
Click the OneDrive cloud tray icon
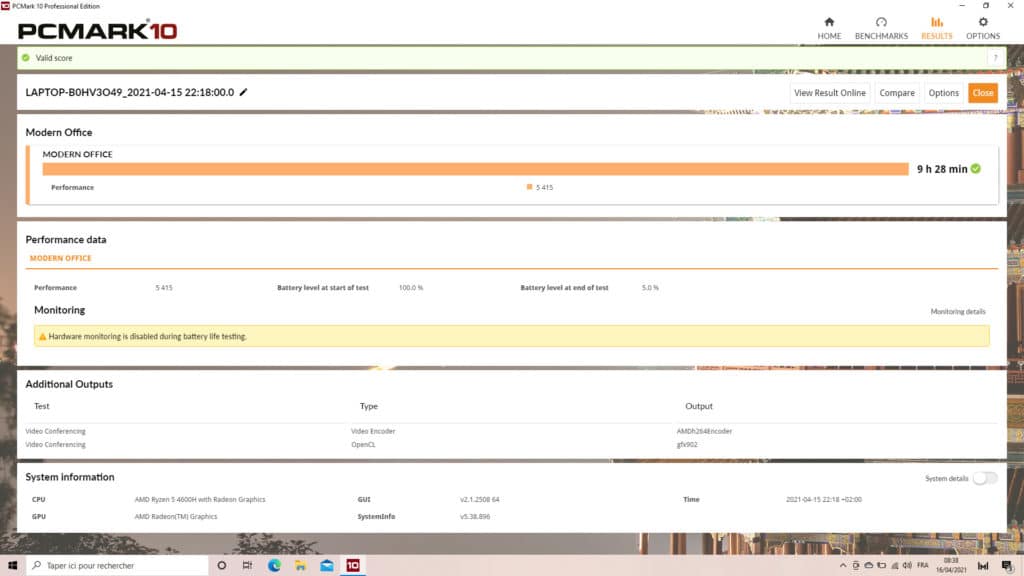[x=869, y=566]
